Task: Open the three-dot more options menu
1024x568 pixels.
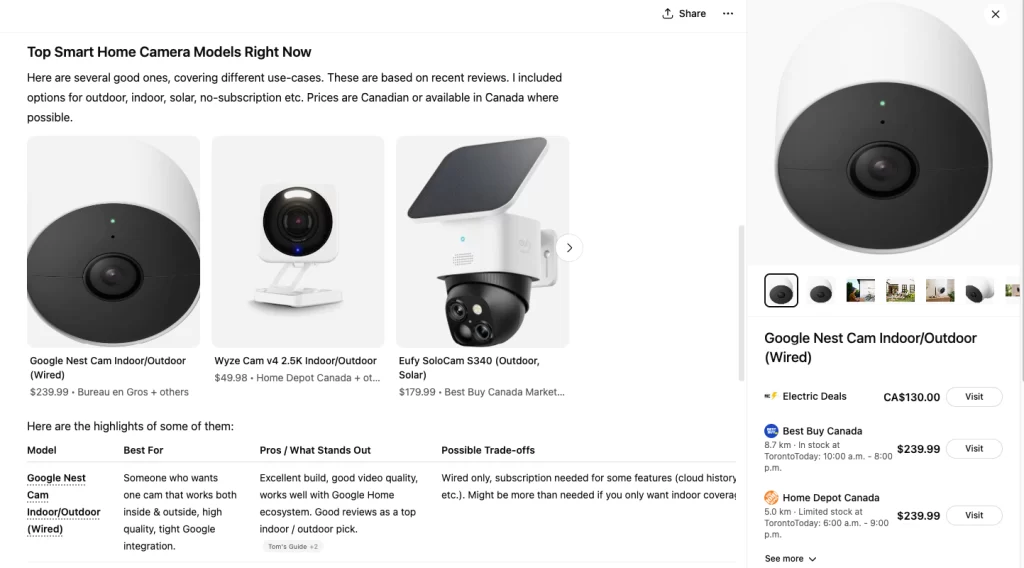Action: point(728,14)
